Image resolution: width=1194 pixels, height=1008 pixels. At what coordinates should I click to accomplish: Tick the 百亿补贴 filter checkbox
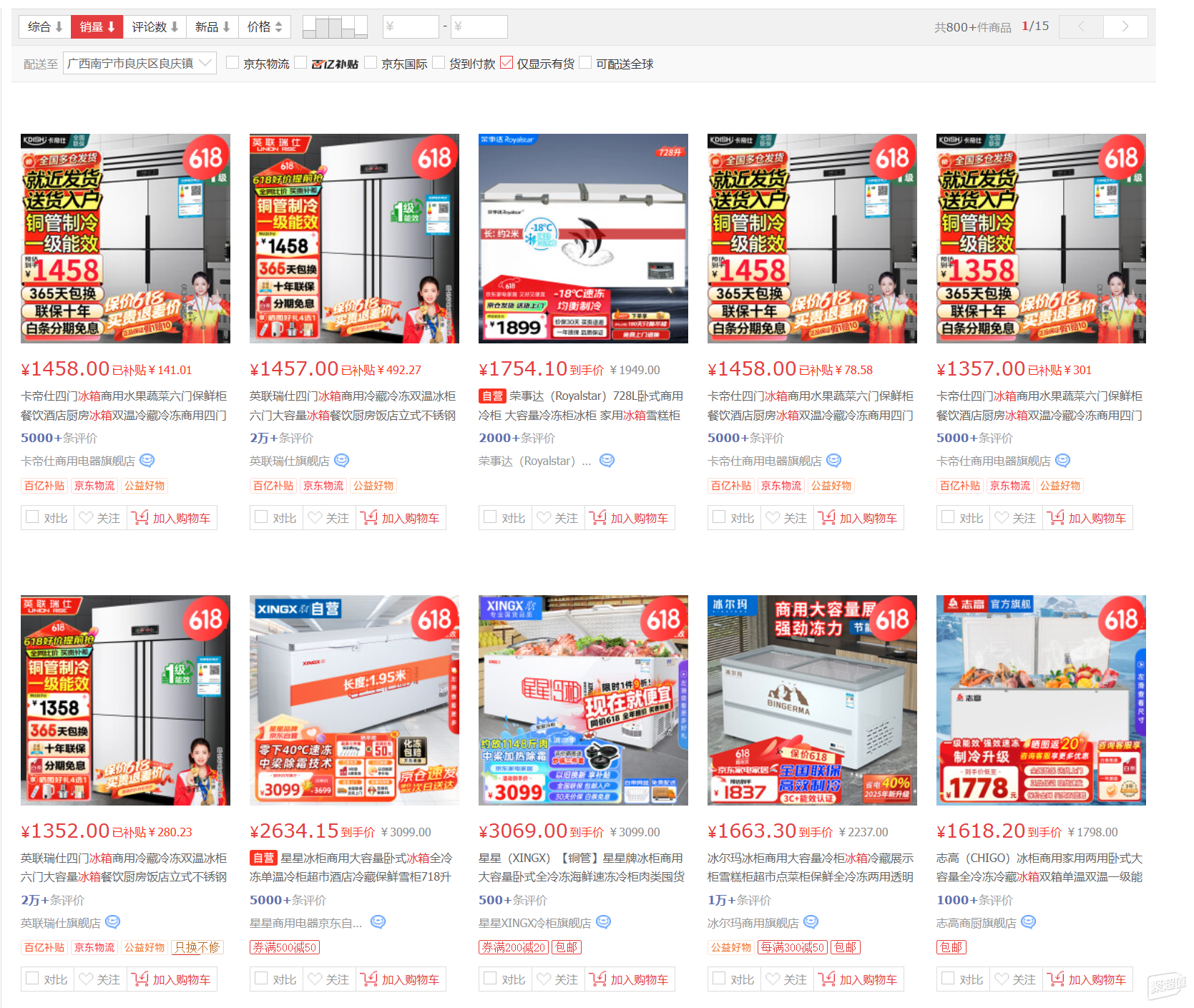[300, 63]
